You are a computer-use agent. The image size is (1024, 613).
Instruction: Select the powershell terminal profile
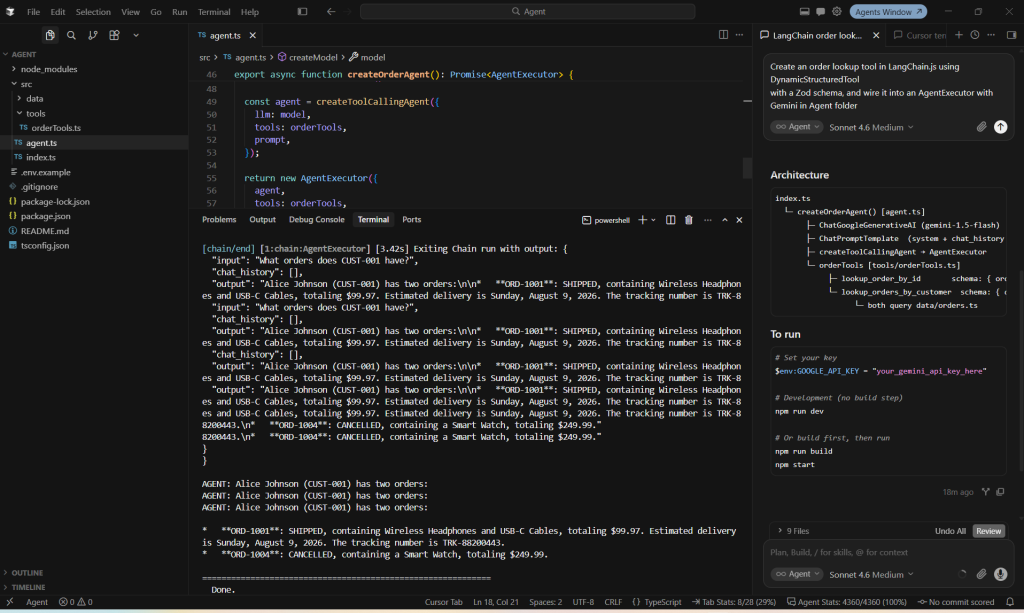point(605,220)
